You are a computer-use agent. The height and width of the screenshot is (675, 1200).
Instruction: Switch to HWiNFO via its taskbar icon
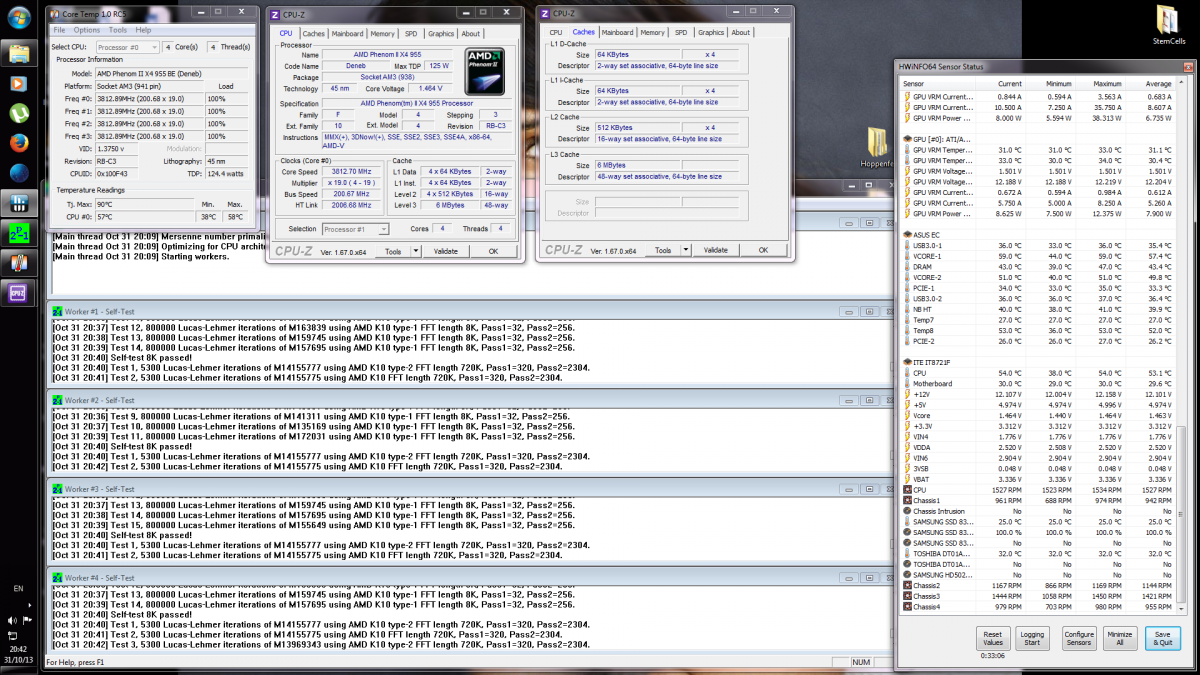pos(18,203)
